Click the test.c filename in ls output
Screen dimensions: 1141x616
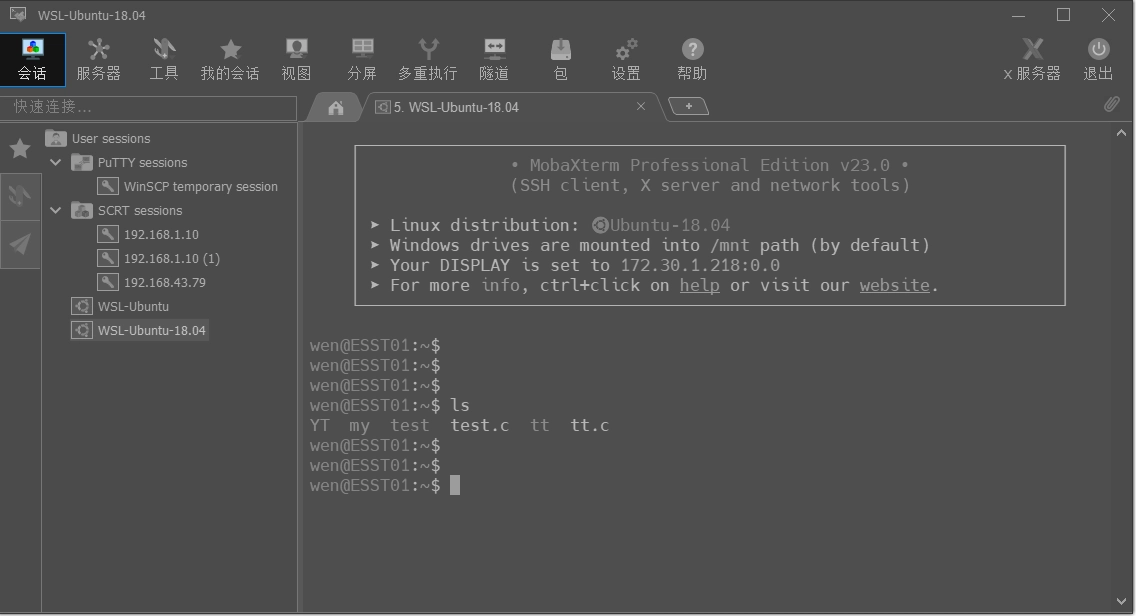pyautogui.click(x=480, y=425)
